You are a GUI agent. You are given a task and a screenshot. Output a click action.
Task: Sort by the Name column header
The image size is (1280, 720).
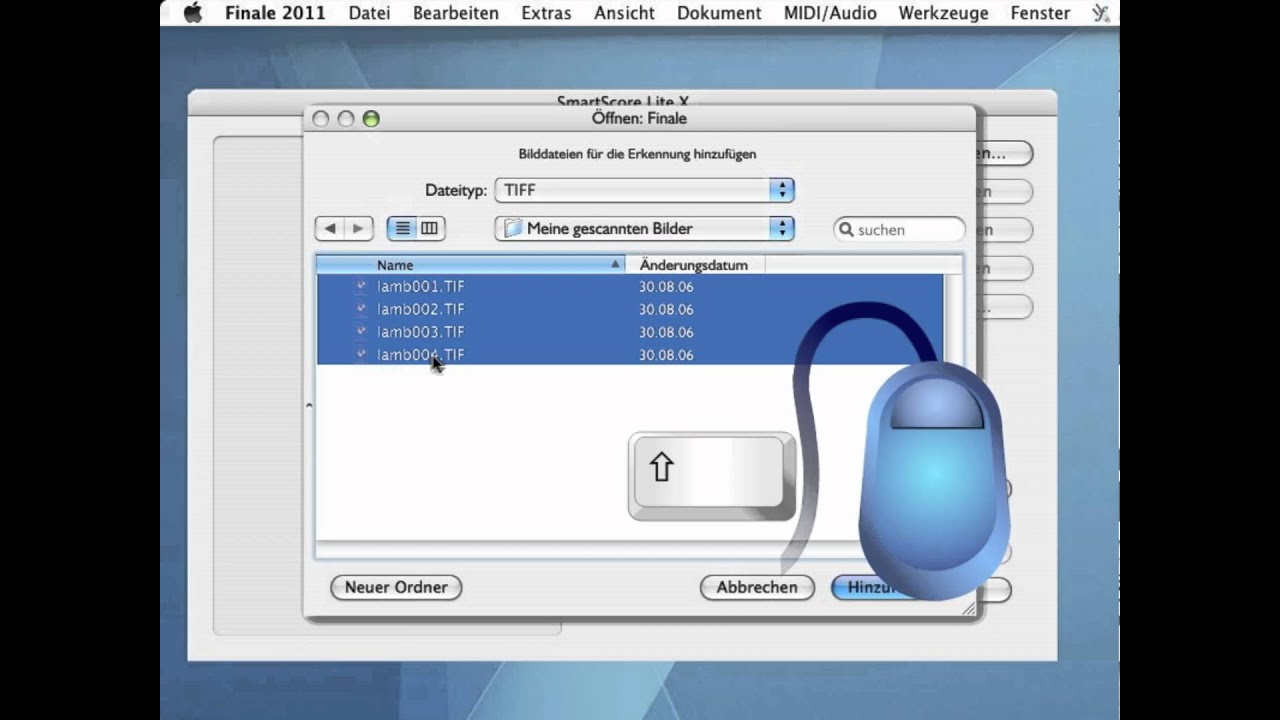coord(471,265)
